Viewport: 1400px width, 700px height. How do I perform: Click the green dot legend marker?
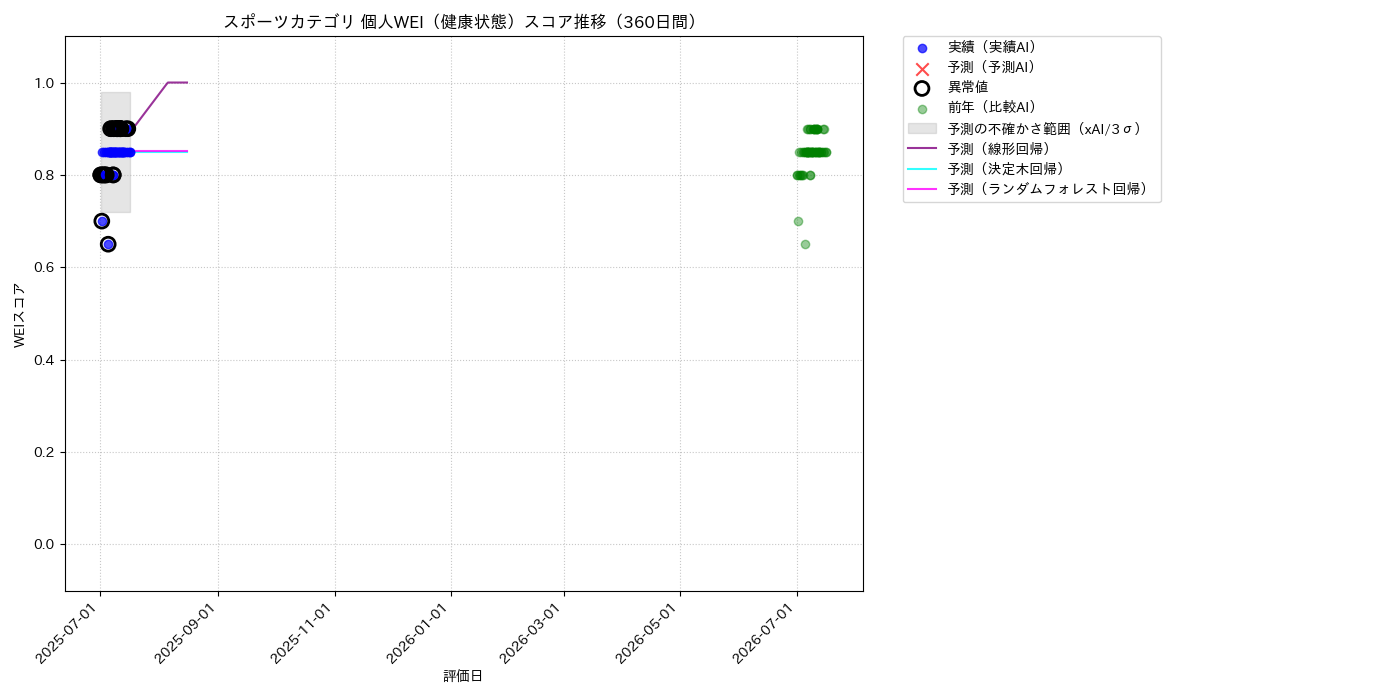pos(922,109)
